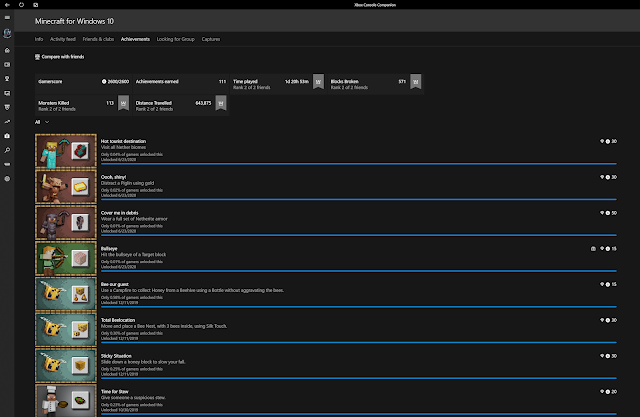Viewport: 640px width, 417px height.
Task: Click the Hot tourist destination progress bar
Action: coord(359,164)
